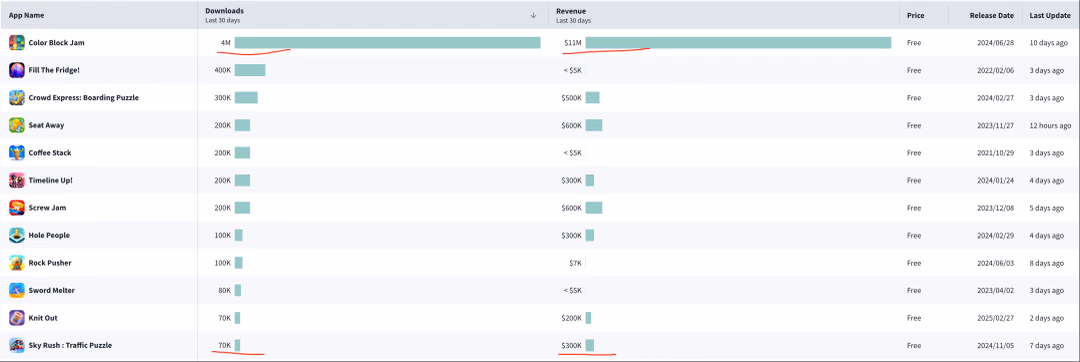Open the Sword Melter app link
Image resolution: width=1080 pixels, height=362 pixels.
tap(52, 290)
